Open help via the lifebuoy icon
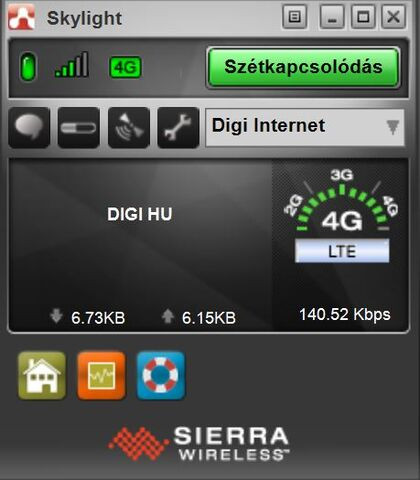This screenshot has height=480, width=420. pyautogui.click(x=161, y=375)
